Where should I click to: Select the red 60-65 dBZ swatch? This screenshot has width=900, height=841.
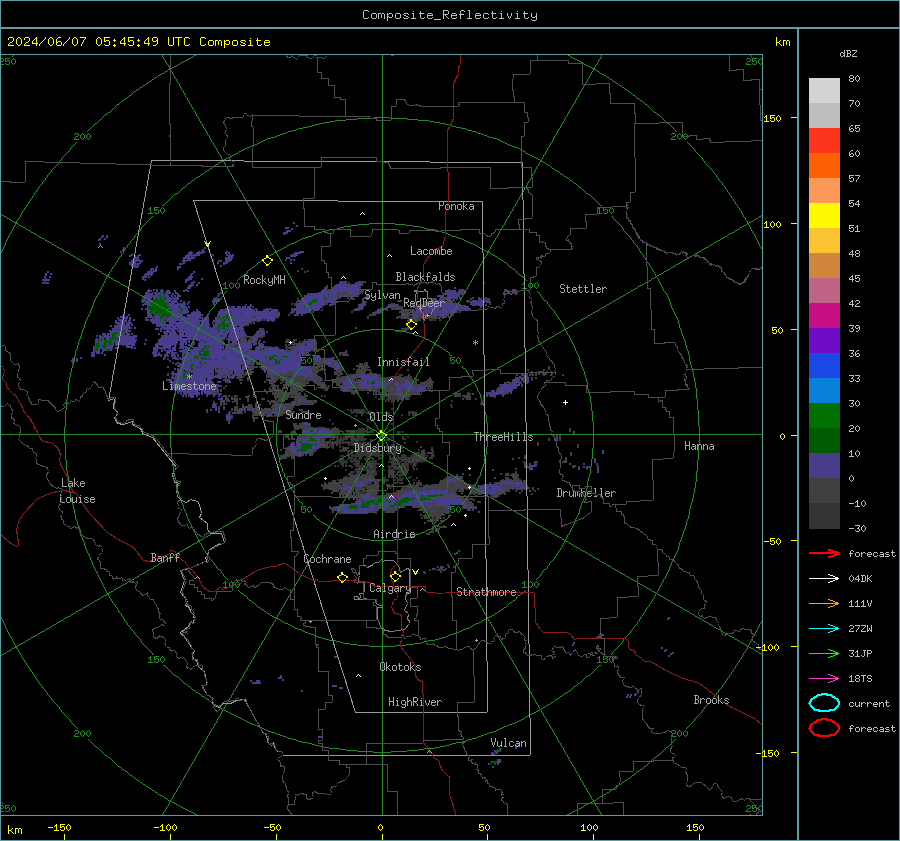click(x=824, y=141)
